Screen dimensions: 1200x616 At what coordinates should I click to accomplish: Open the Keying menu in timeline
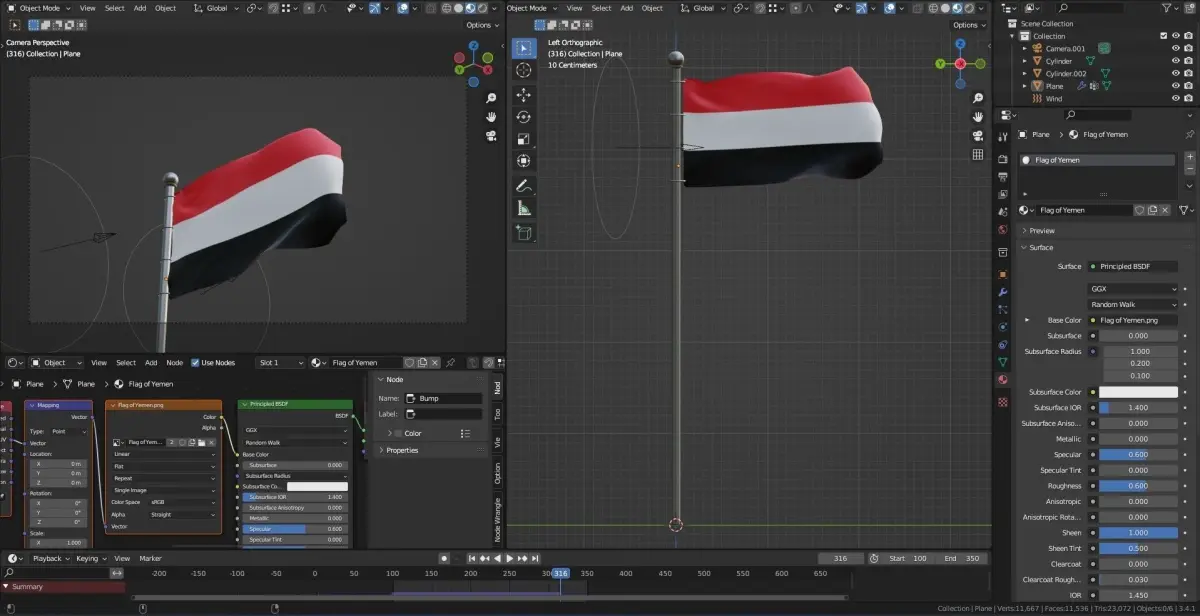click(x=90, y=558)
